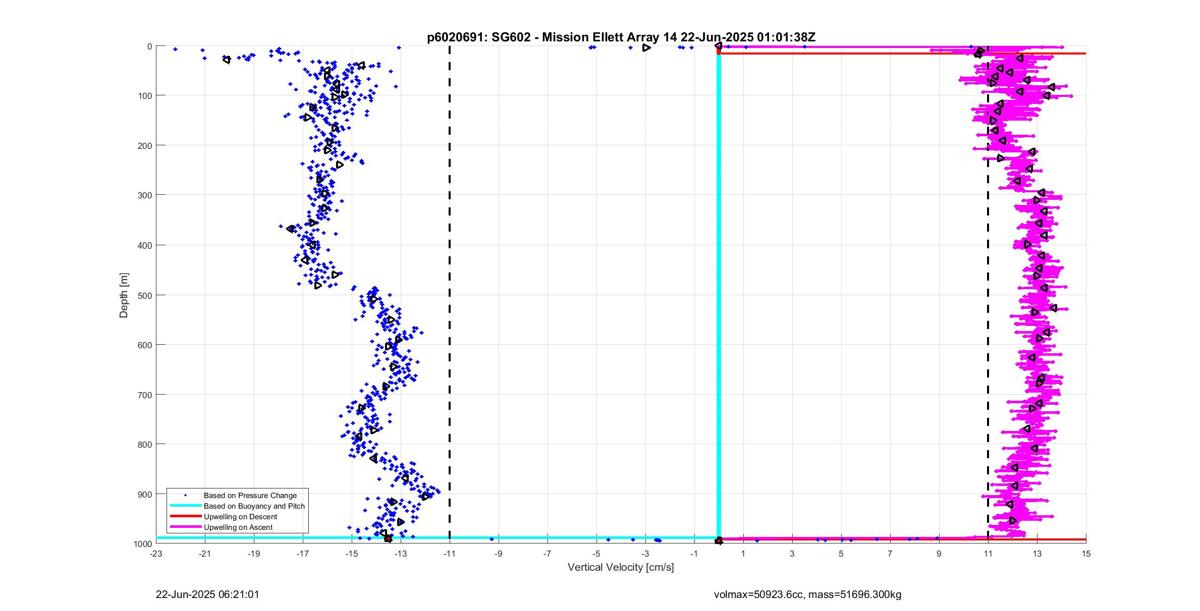This screenshot has width=1200, height=611.
Task: Click x-axis tick label '-3'
Action: [x=645, y=552]
